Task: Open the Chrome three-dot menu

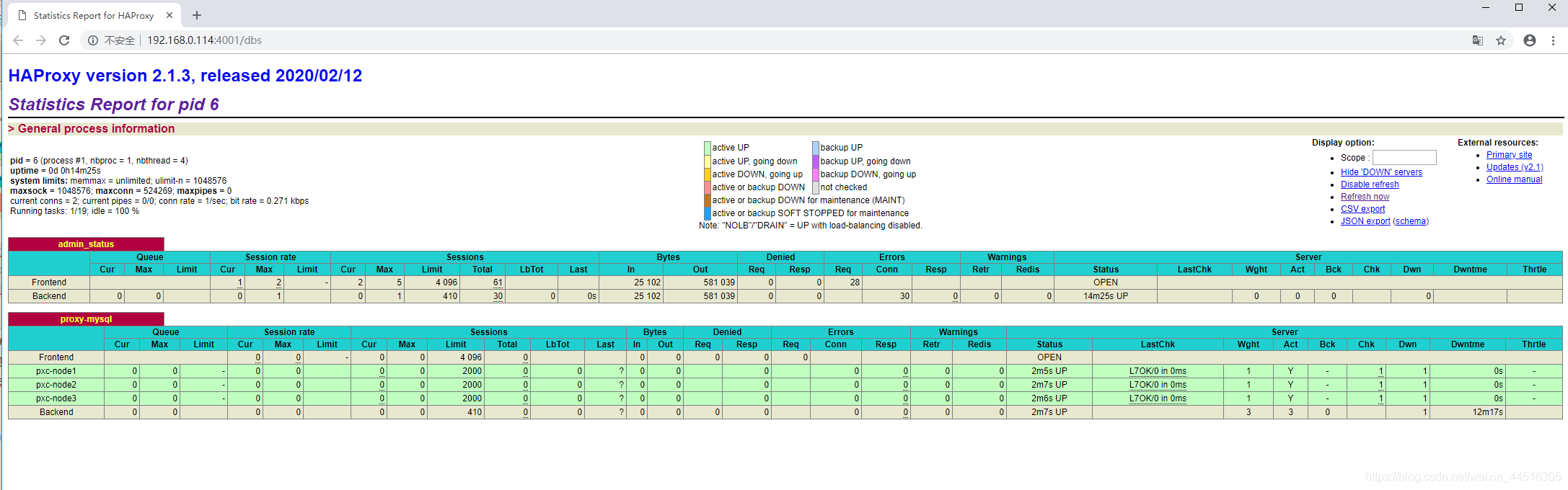Action: point(1553,40)
